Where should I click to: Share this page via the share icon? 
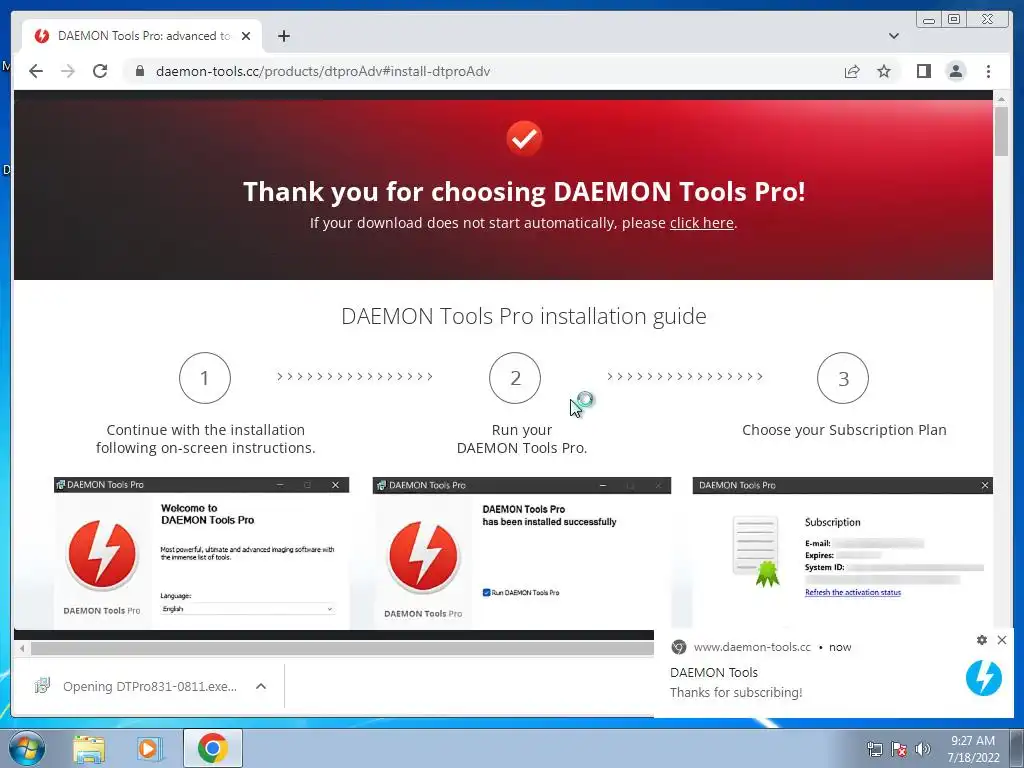tap(852, 71)
